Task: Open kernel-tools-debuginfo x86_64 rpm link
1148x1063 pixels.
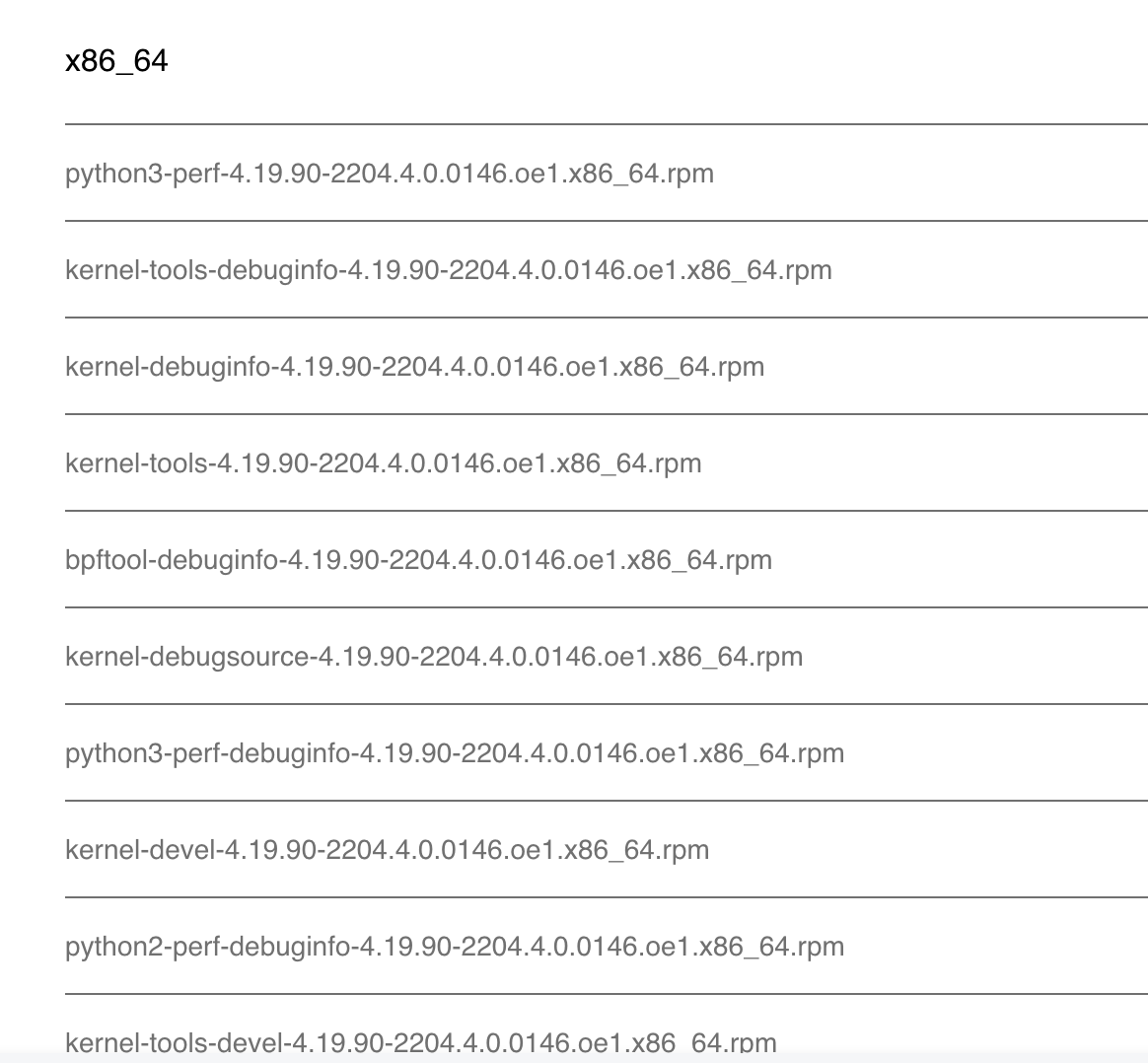Action: (448, 270)
